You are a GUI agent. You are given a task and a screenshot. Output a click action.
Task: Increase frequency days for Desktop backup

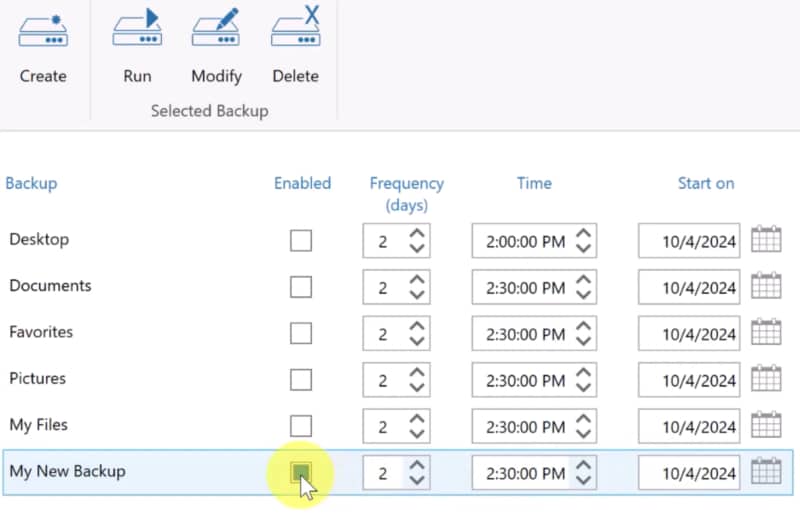click(x=417, y=234)
